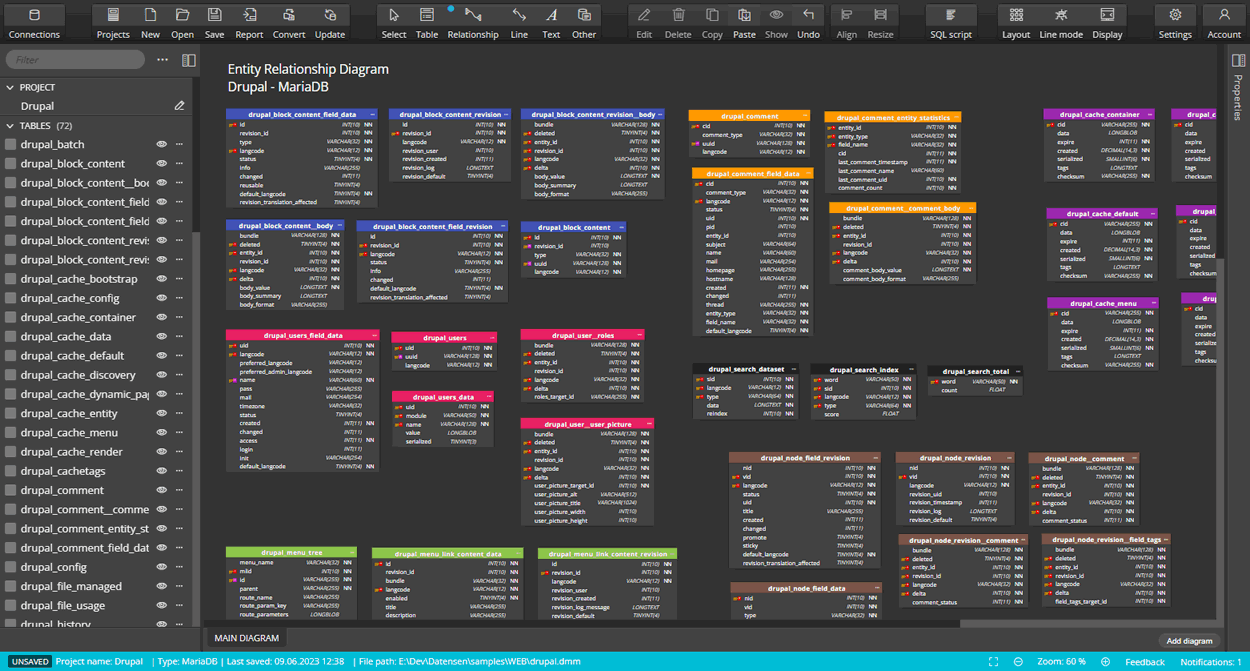Zoom out with the minus icon

pos(1018,662)
